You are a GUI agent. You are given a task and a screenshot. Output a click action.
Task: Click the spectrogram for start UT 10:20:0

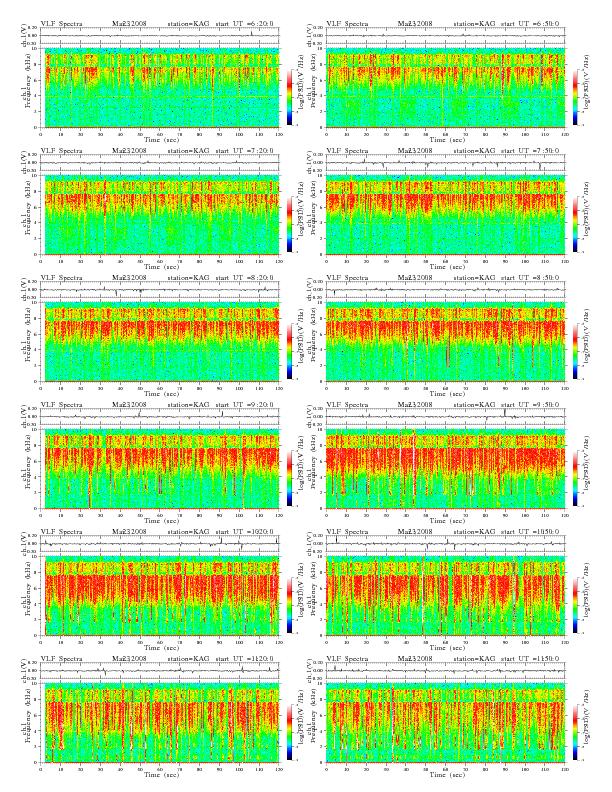pyautogui.click(x=160, y=596)
